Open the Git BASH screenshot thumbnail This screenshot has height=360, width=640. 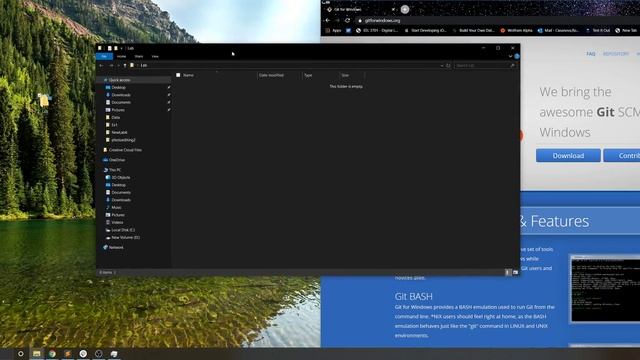(x=605, y=289)
